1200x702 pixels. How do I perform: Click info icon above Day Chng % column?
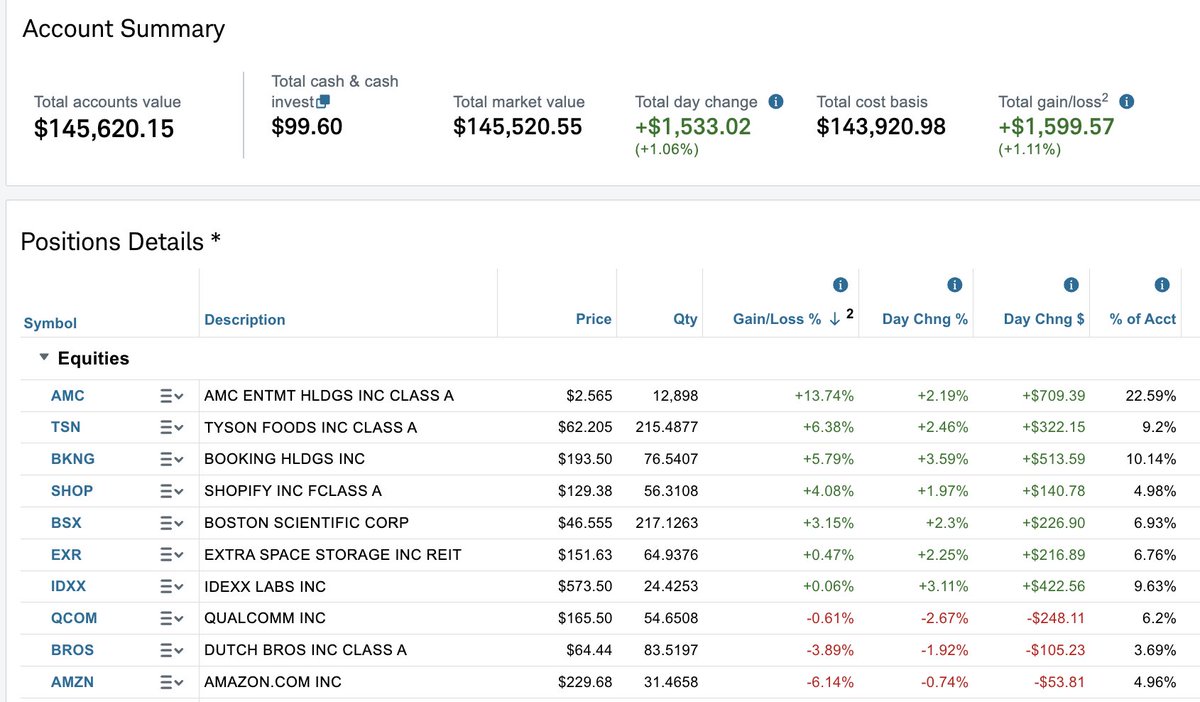[954, 285]
